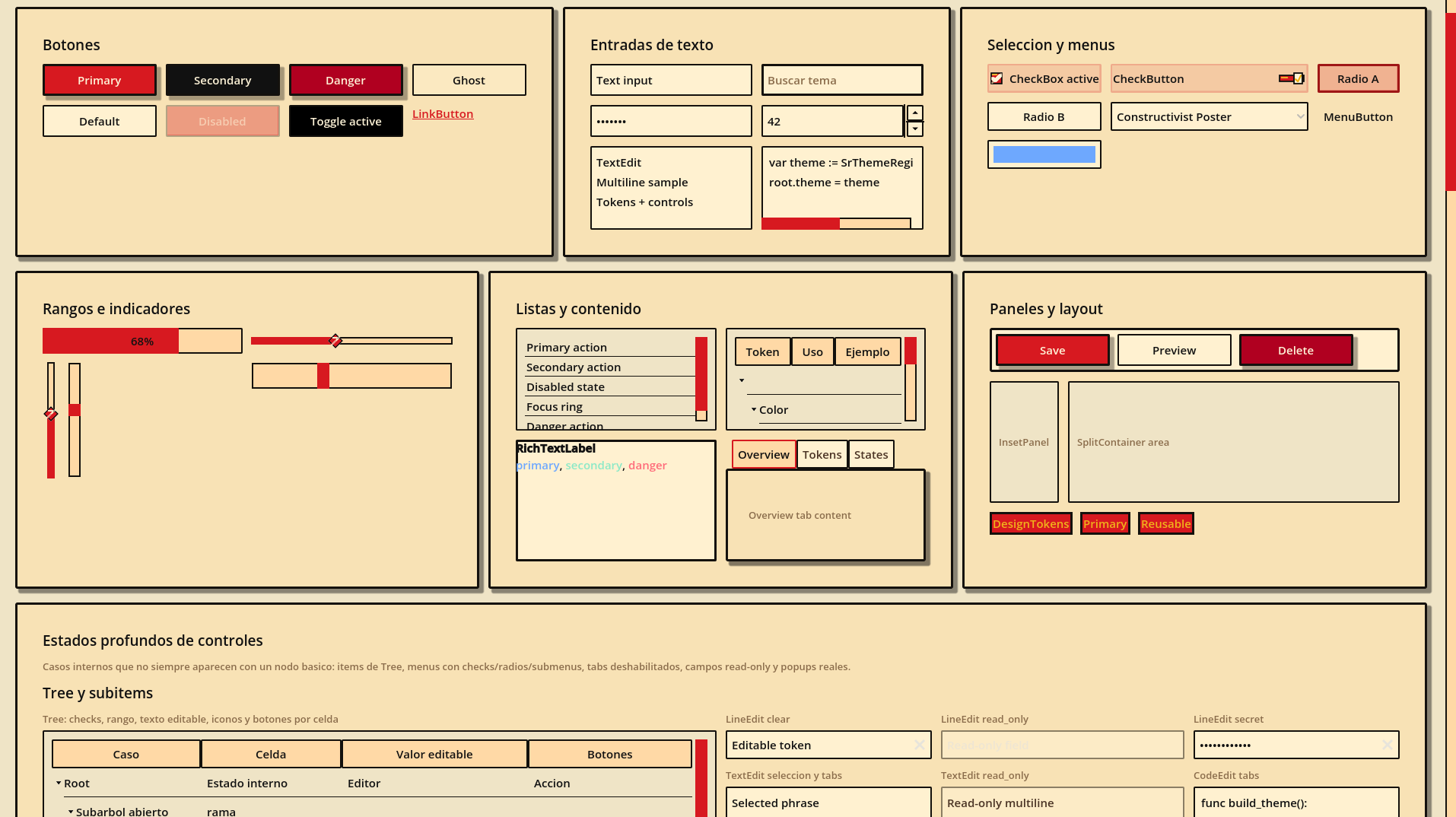Switch to the Tokens tab
Viewport: 1456px width, 817px height.
coord(822,454)
